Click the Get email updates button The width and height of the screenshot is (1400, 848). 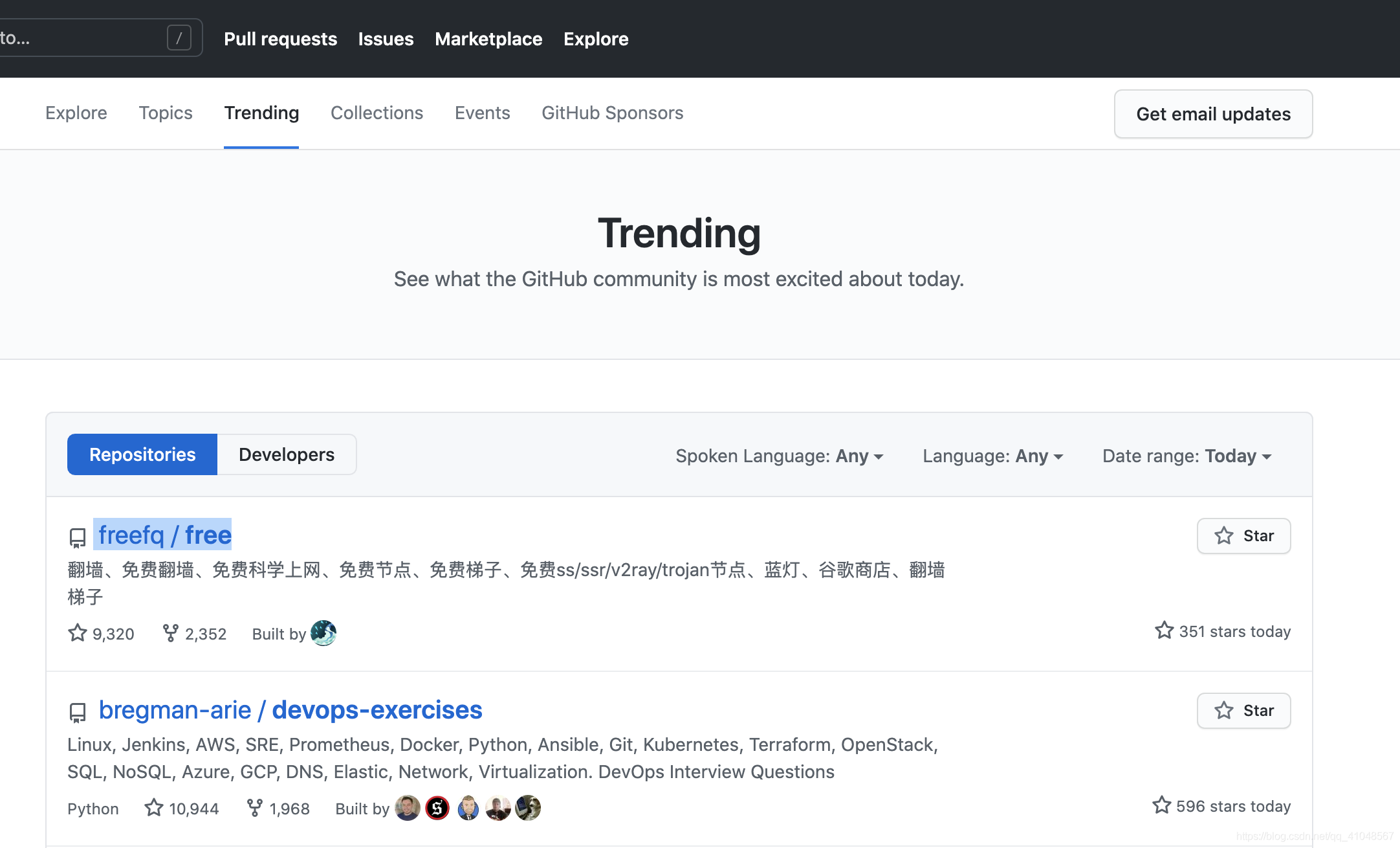click(x=1213, y=114)
